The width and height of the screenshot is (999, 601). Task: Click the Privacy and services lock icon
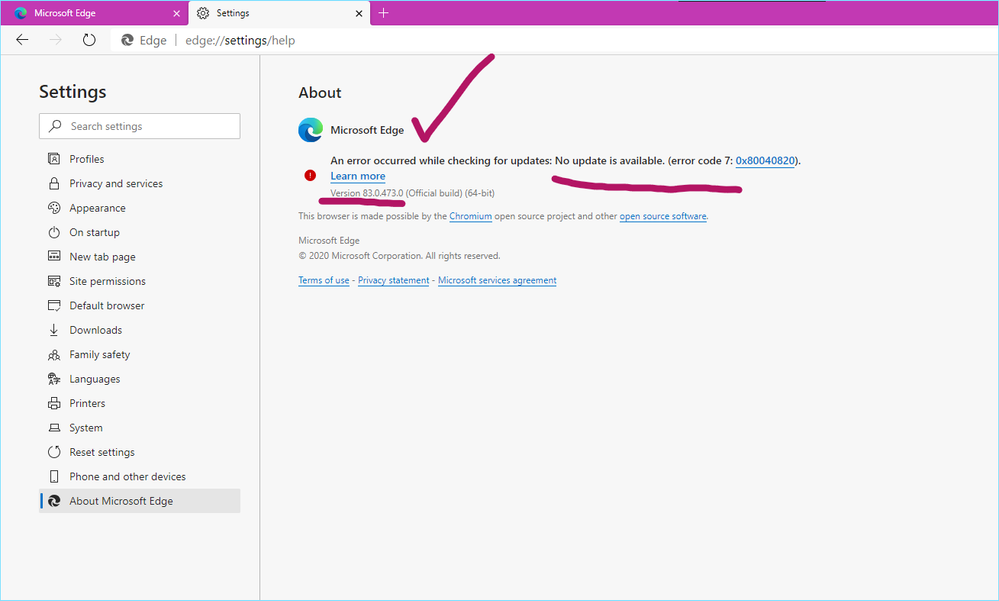pyautogui.click(x=54, y=184)
